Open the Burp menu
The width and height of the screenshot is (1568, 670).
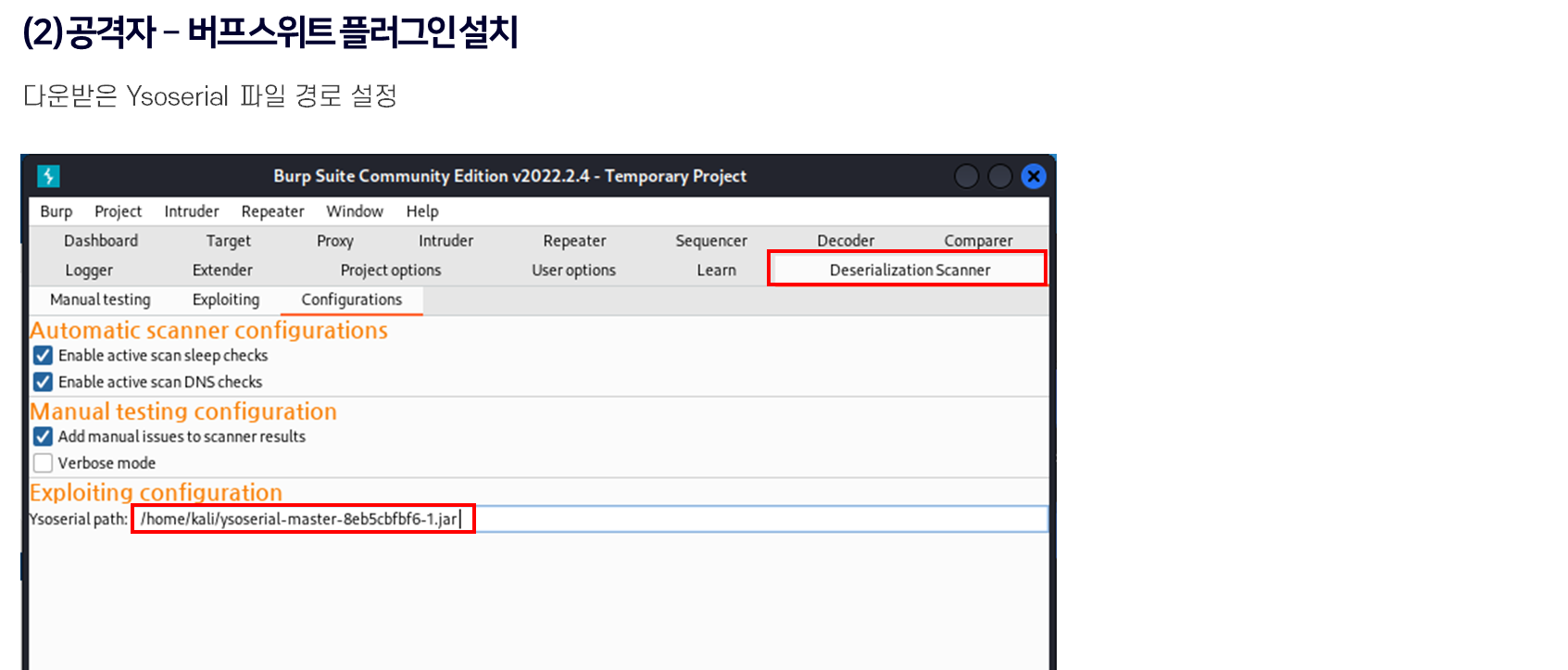56,211
